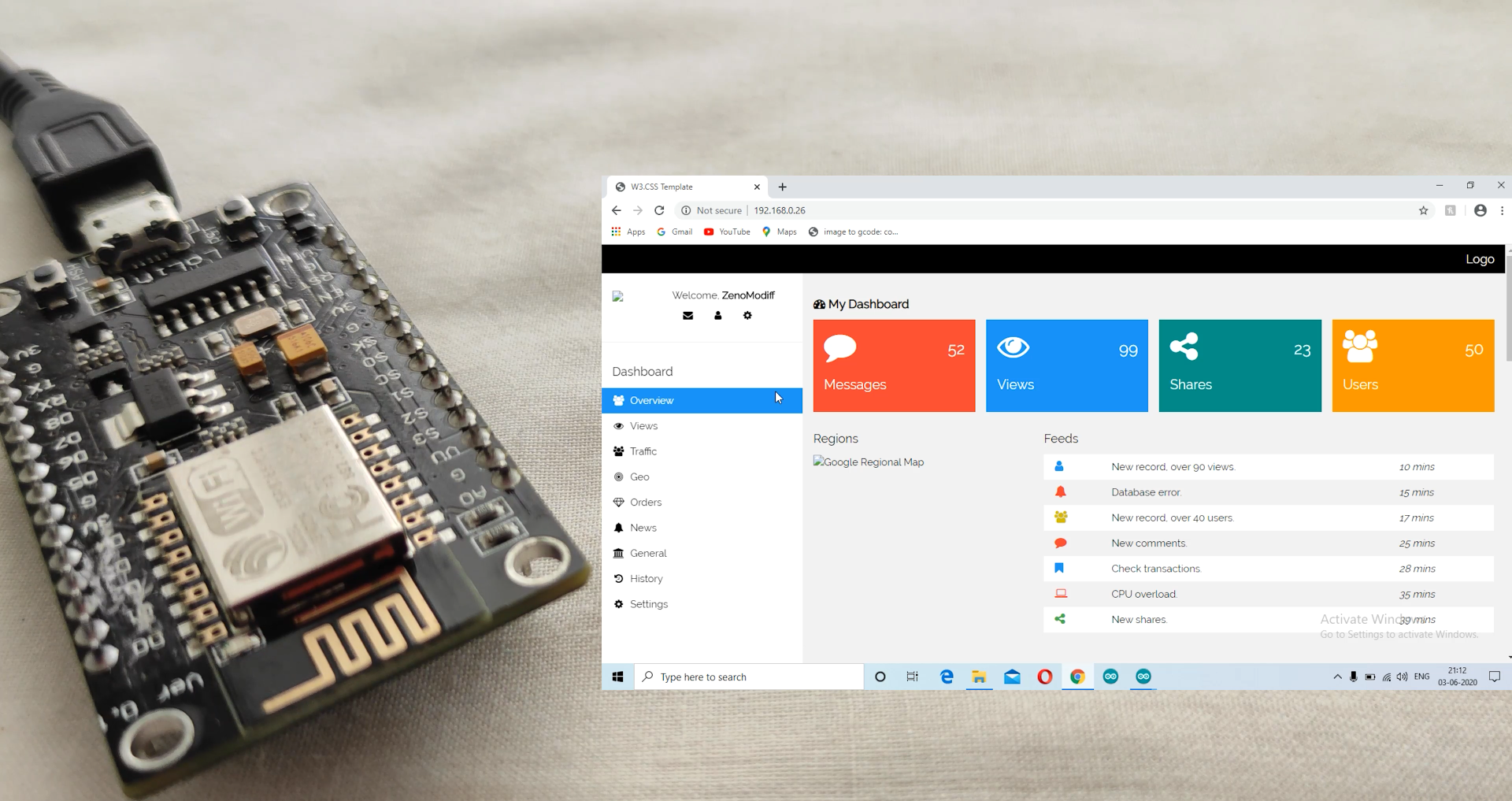Click the envelope mail icon under the welcome text
1512x801 pixels.
point(687,316)
